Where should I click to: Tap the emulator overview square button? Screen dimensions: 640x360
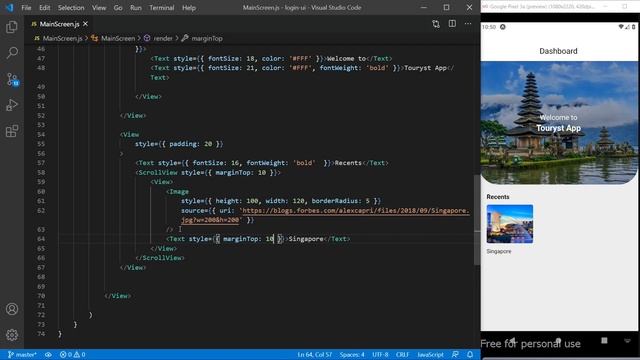click(604, 340)
